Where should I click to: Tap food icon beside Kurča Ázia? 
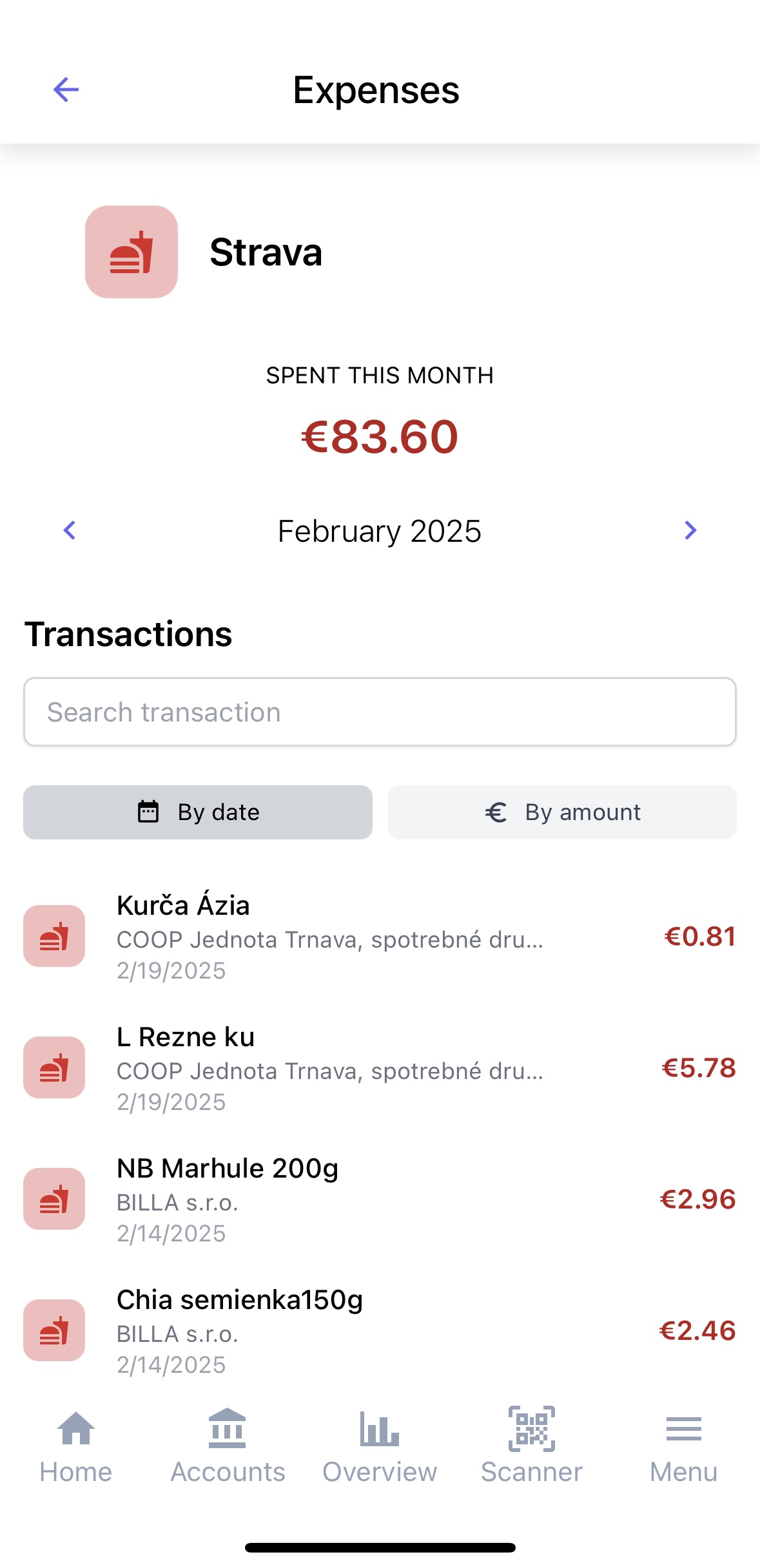pos(54,936)
